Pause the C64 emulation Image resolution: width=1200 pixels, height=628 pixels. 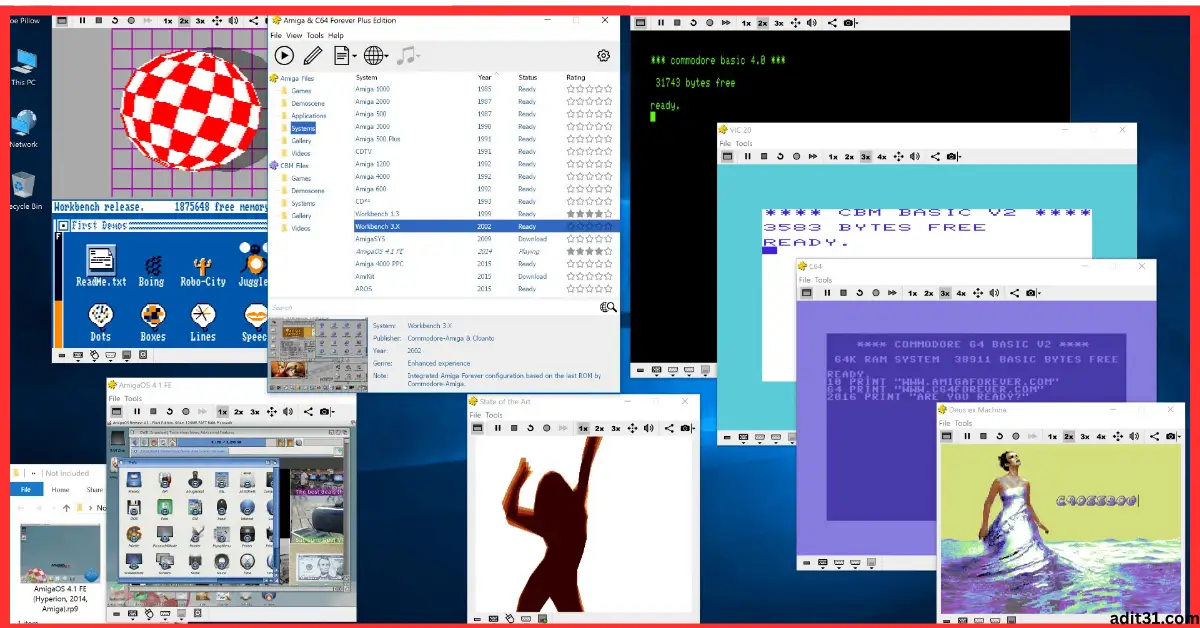click(827, 293)
